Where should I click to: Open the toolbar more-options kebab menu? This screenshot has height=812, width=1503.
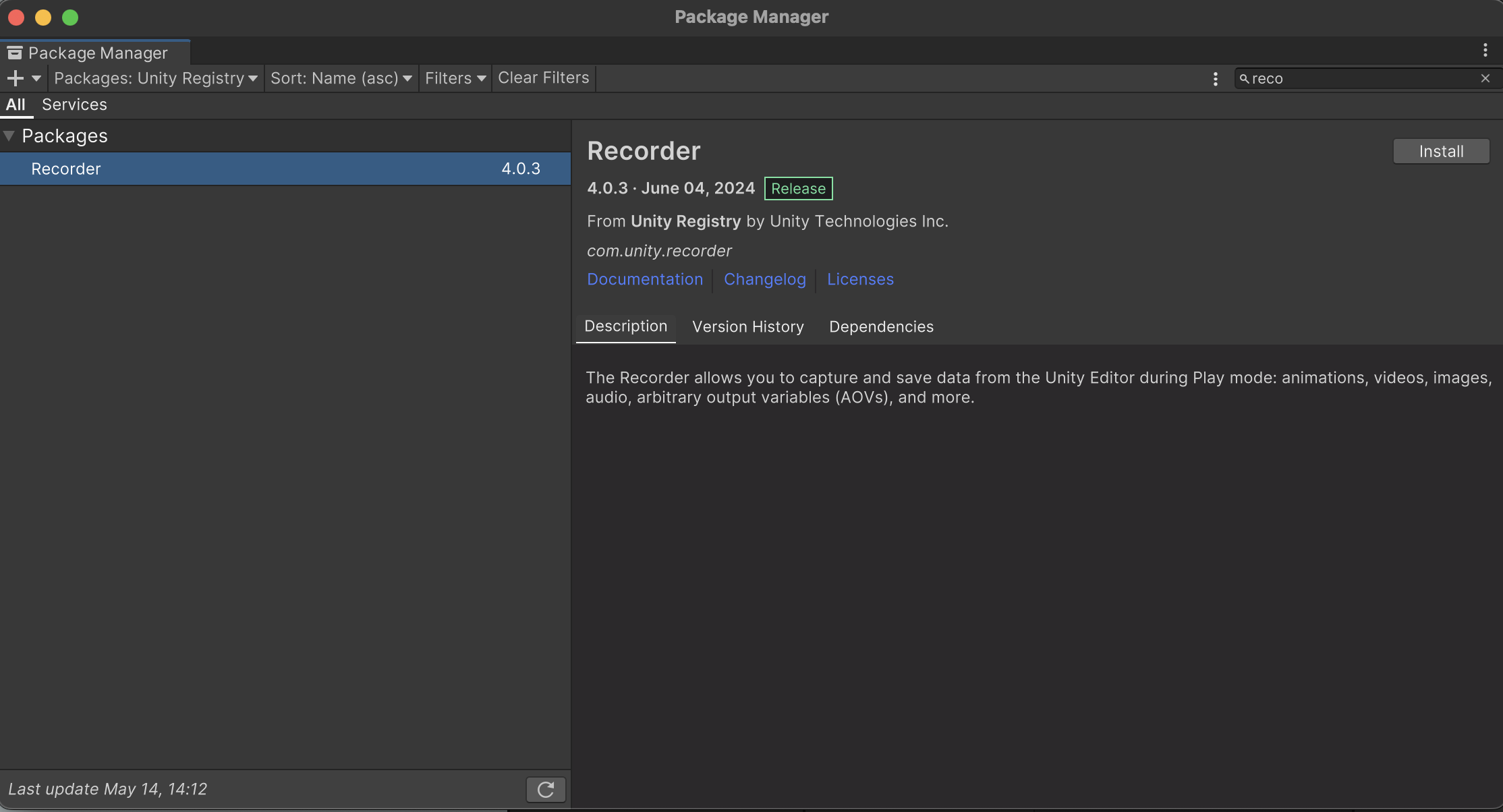1216,79
